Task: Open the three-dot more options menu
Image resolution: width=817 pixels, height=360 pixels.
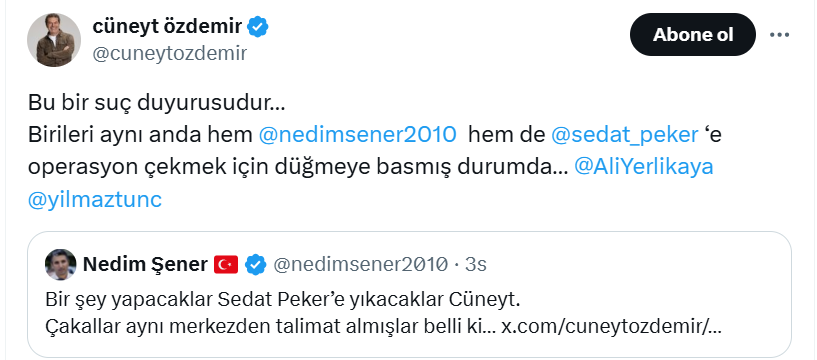Action: (779, 35)
